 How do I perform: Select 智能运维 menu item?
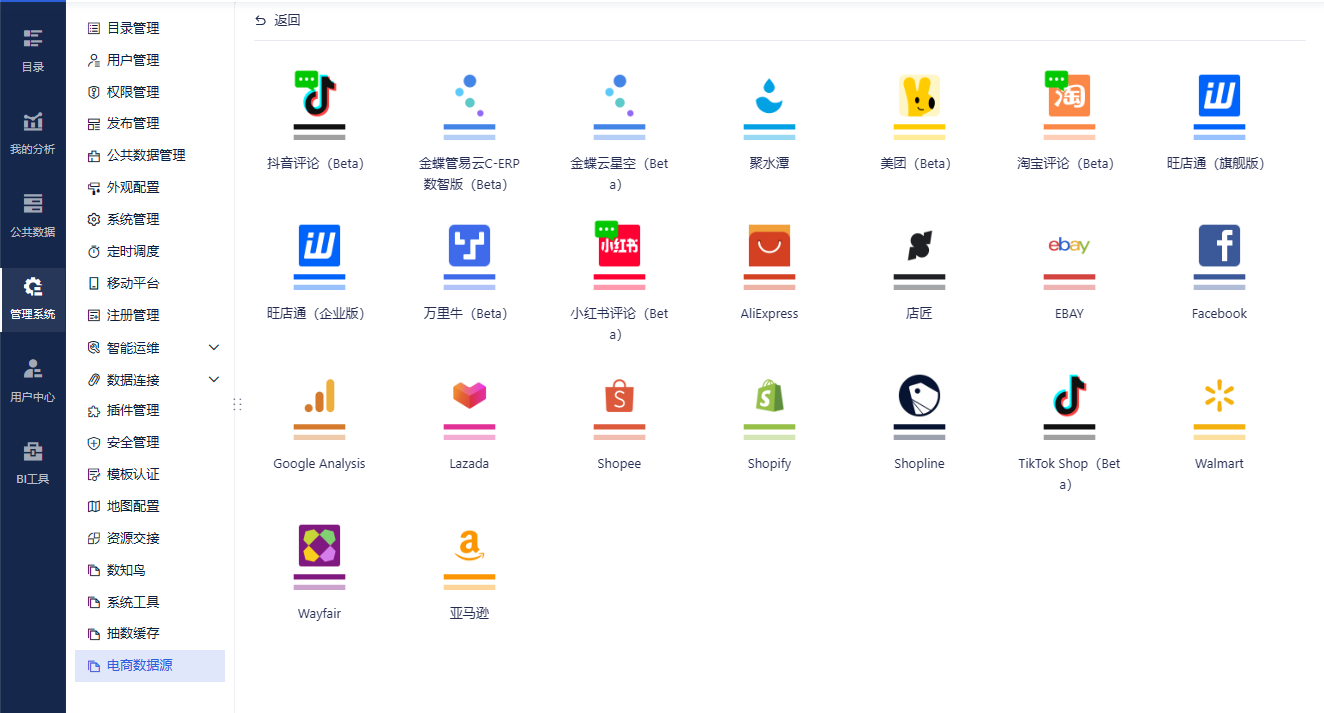150,347
